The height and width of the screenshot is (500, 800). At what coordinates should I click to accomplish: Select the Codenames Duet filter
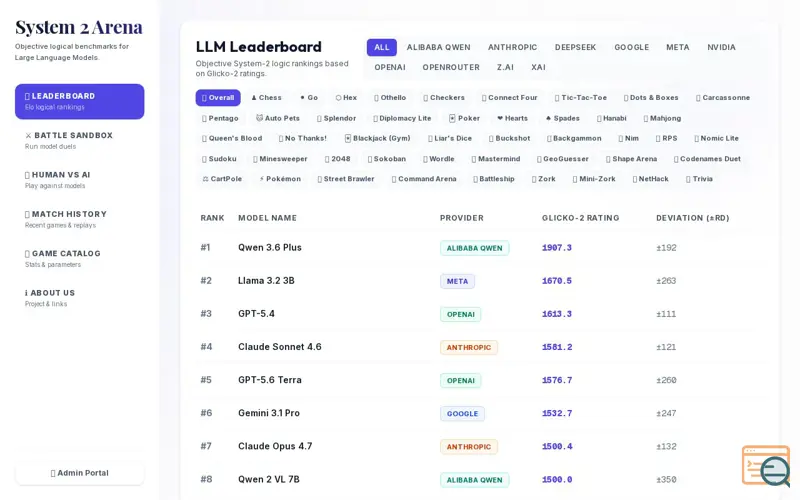click(x=707, y=159)
